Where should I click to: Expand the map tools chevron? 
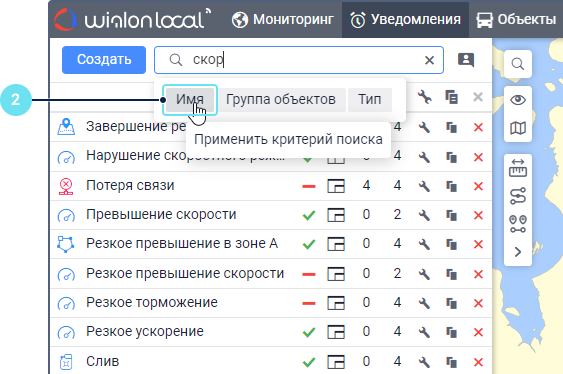518,252
